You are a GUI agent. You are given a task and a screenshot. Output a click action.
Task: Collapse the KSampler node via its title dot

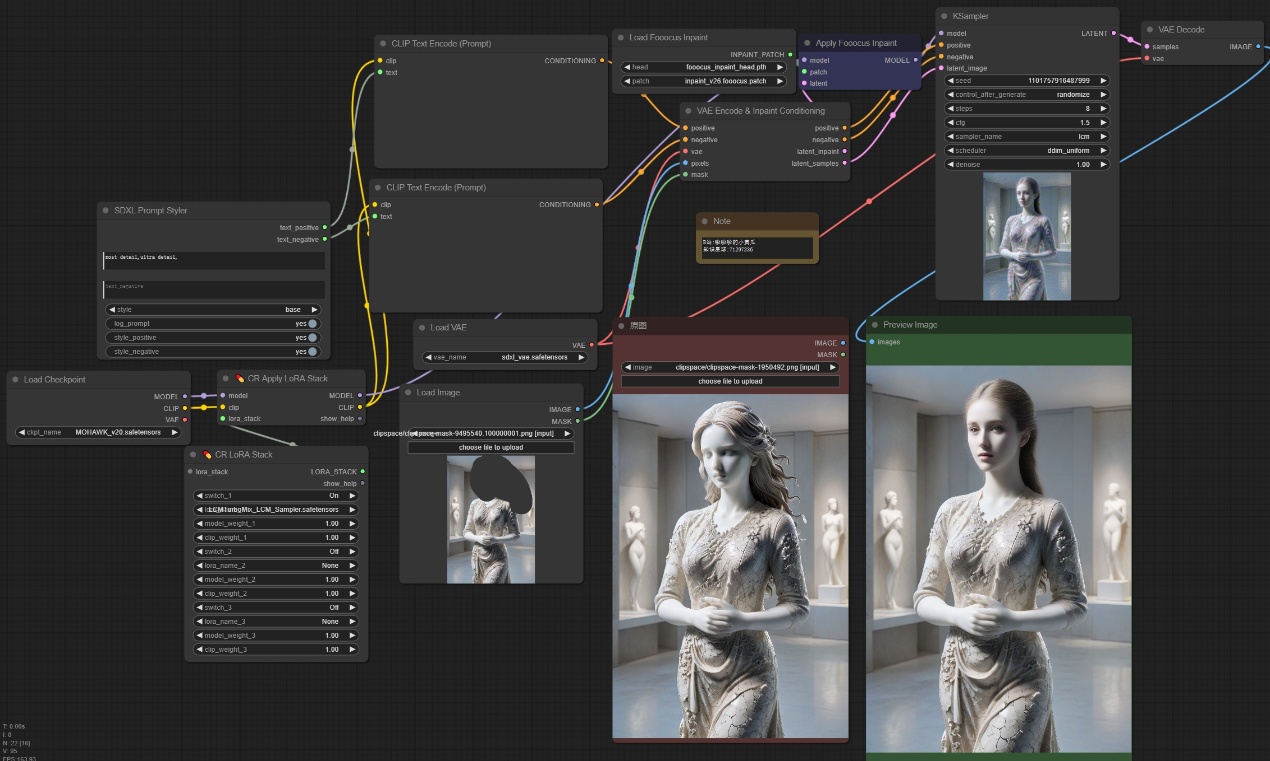pyautogui.click(x=943, y=17)
